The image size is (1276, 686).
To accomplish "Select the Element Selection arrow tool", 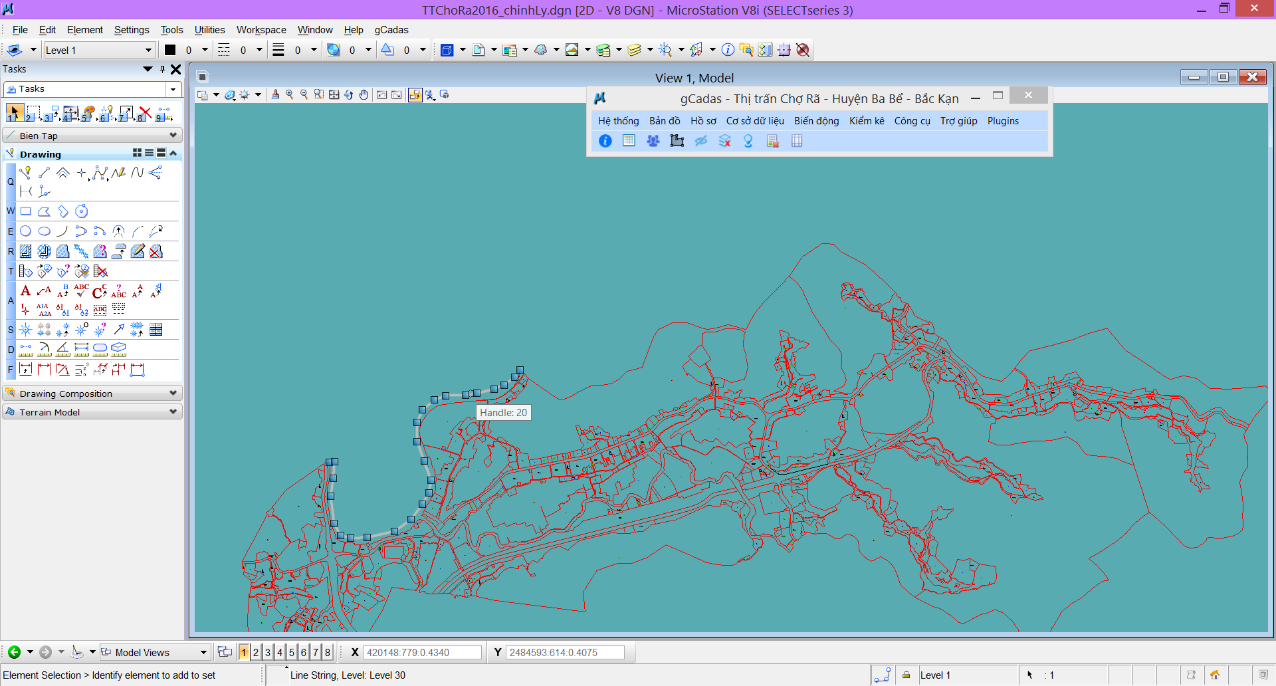I will pos(14,113).
